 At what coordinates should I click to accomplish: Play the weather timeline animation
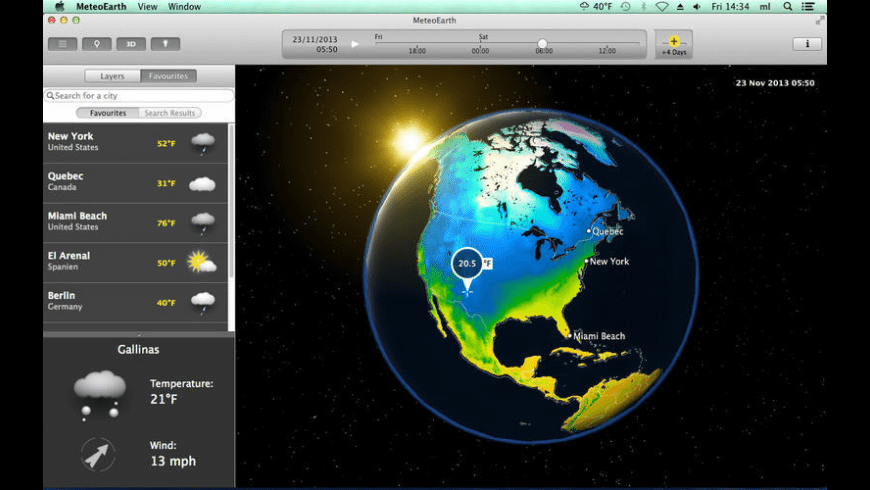(355, 44)
